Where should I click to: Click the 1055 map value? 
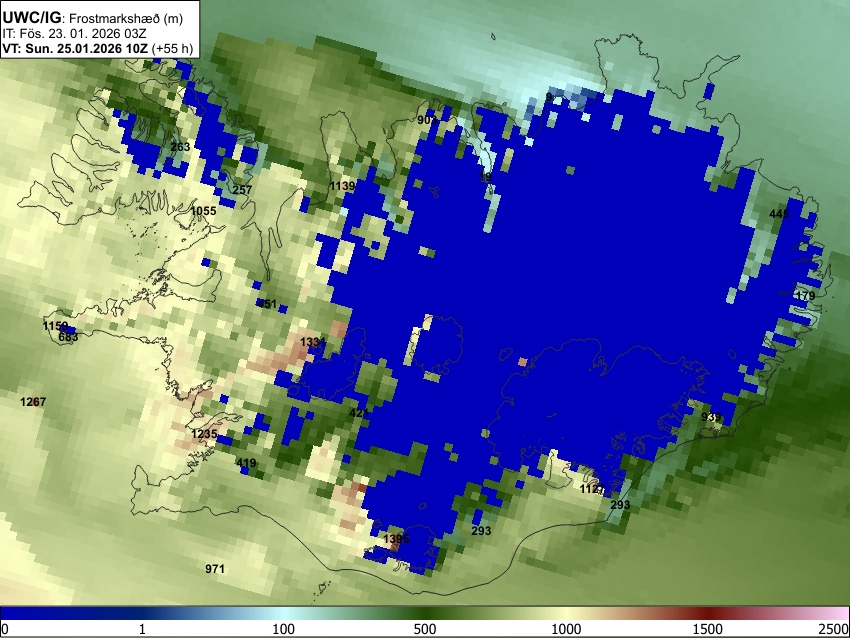click(203, 211)
